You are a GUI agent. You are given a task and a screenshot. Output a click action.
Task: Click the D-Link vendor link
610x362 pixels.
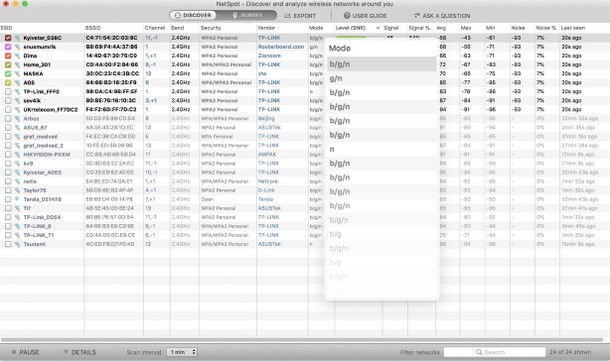266,190
